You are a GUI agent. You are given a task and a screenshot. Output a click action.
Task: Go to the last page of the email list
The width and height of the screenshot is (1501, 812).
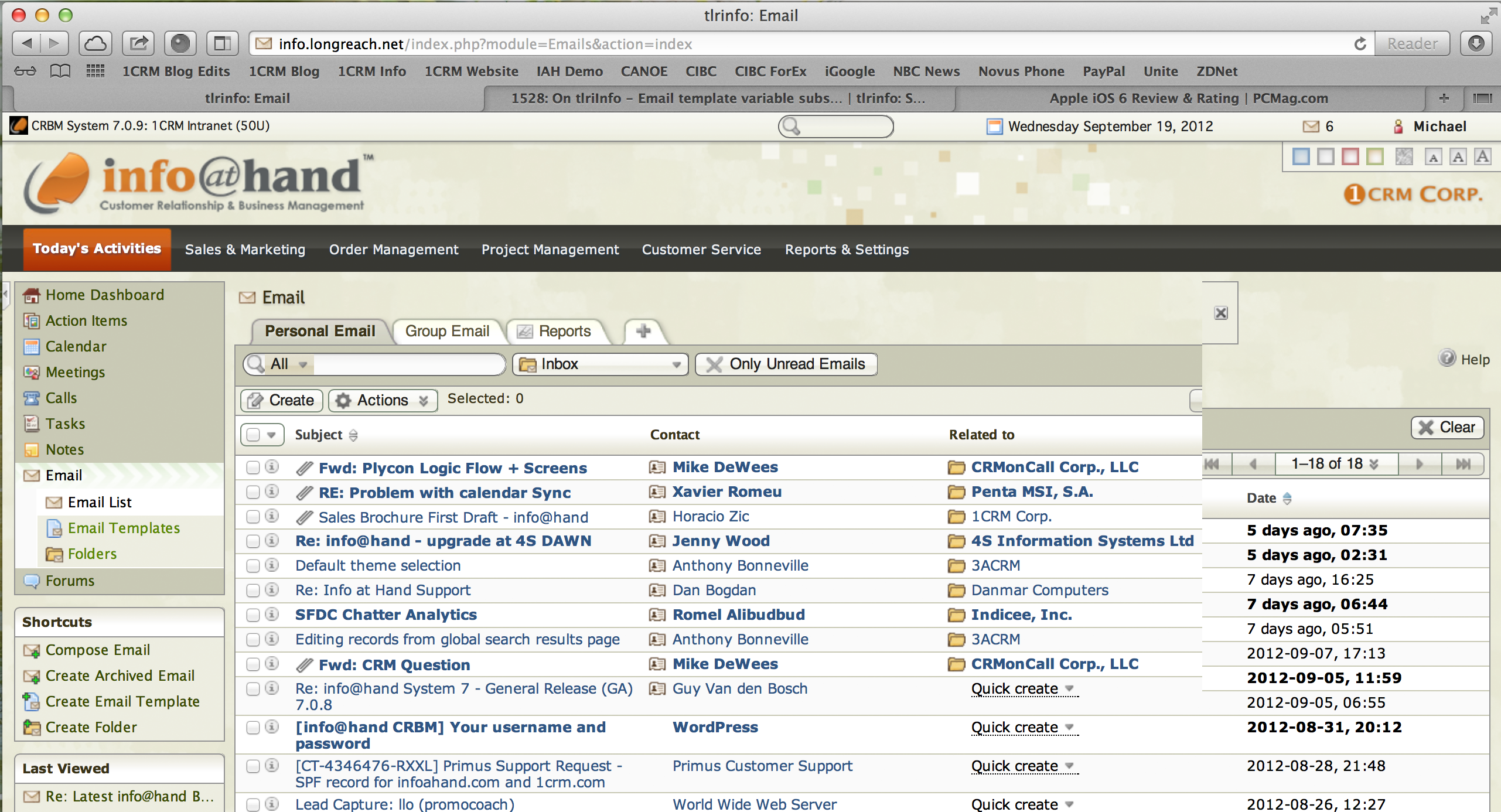tap(1463, 464)
